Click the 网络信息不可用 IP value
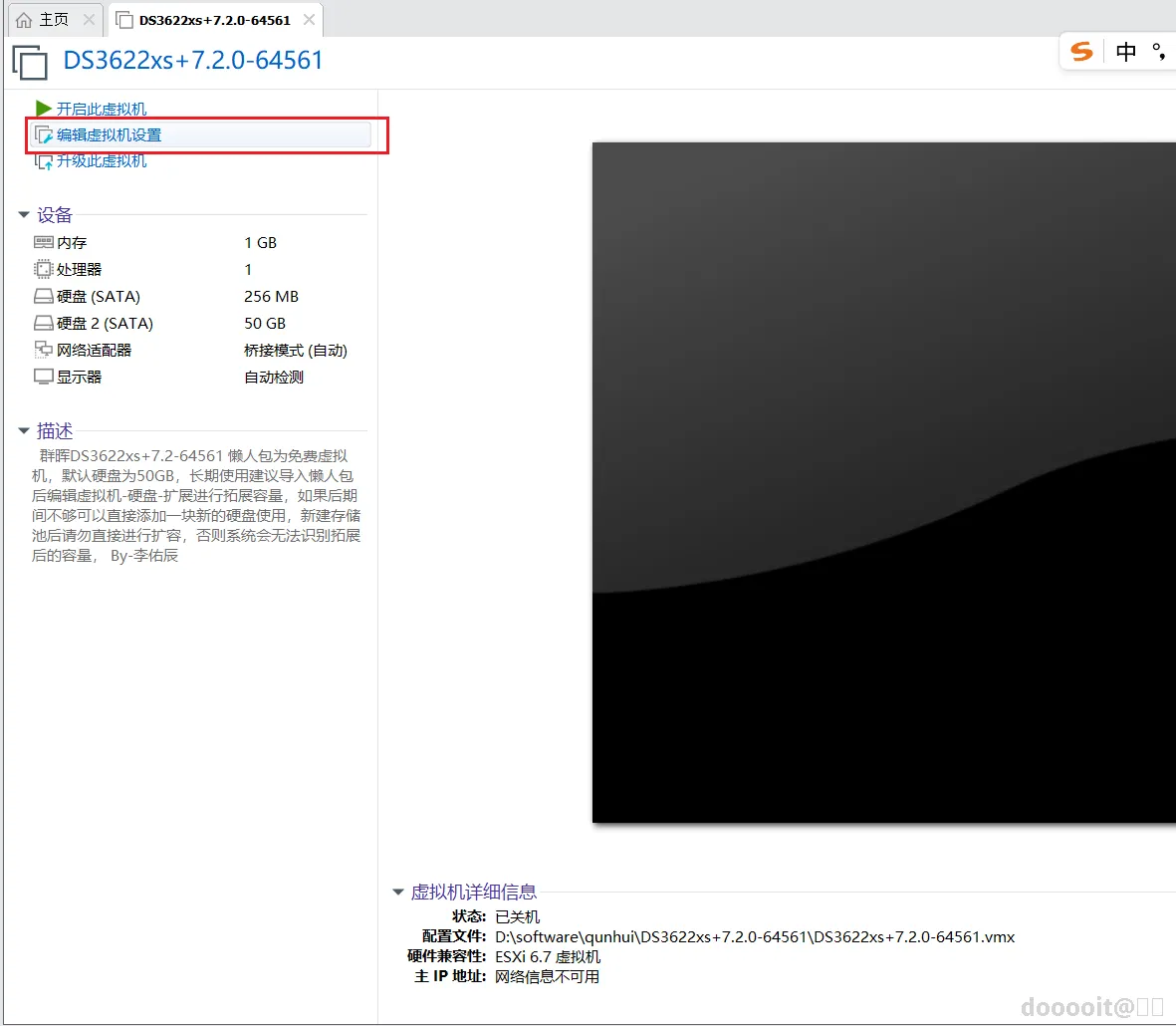 [547, 976]
